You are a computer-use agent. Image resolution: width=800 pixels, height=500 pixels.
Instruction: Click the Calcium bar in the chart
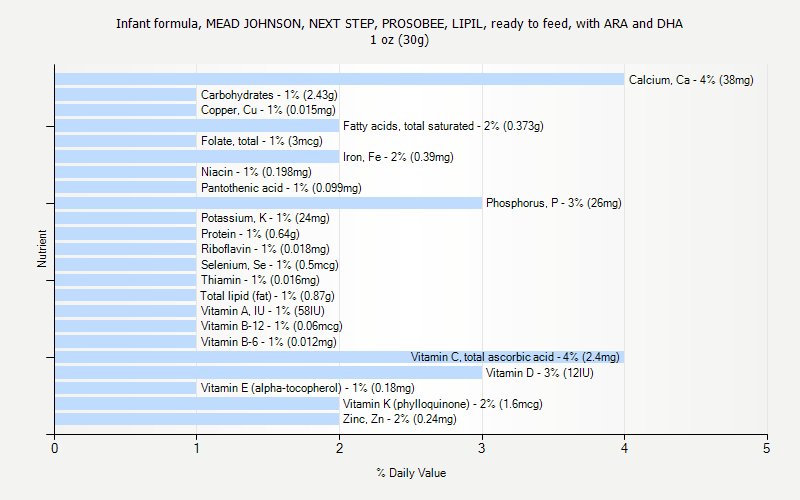pos(339,80)
